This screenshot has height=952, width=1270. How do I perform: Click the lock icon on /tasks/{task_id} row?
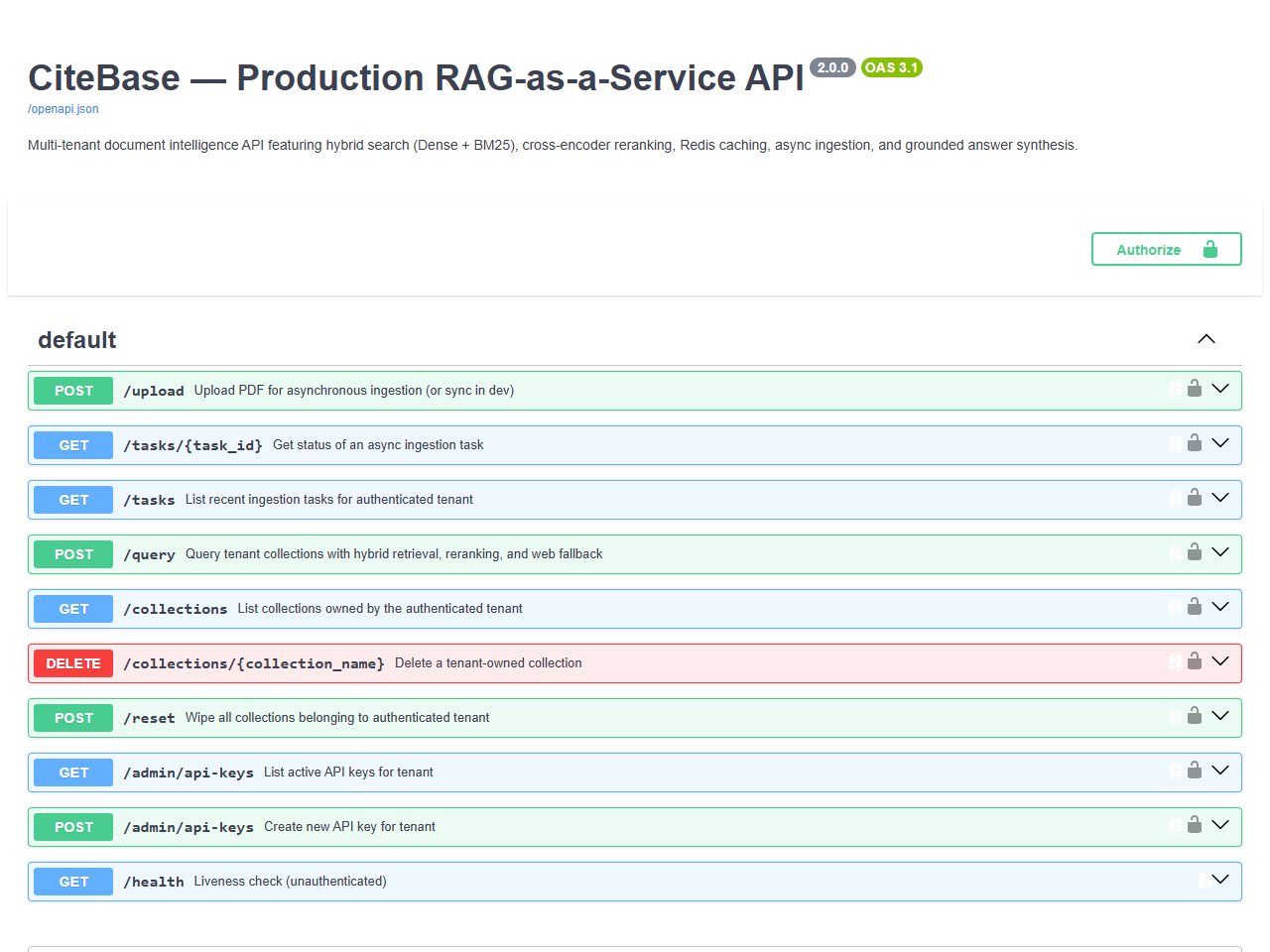pyautogui.click(x=1195, y=443)
